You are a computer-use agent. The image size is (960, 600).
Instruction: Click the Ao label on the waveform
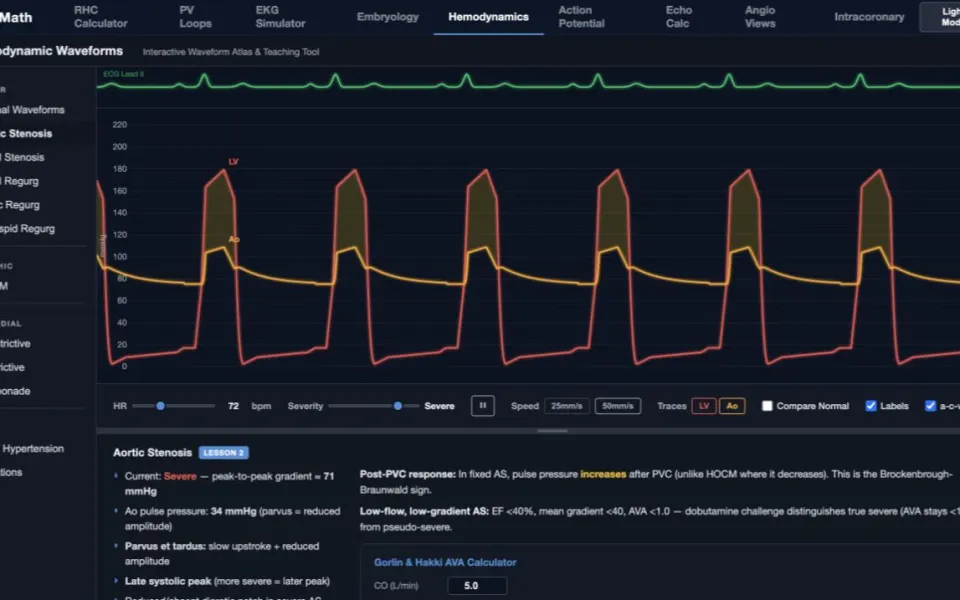click(x=234, y=239)
